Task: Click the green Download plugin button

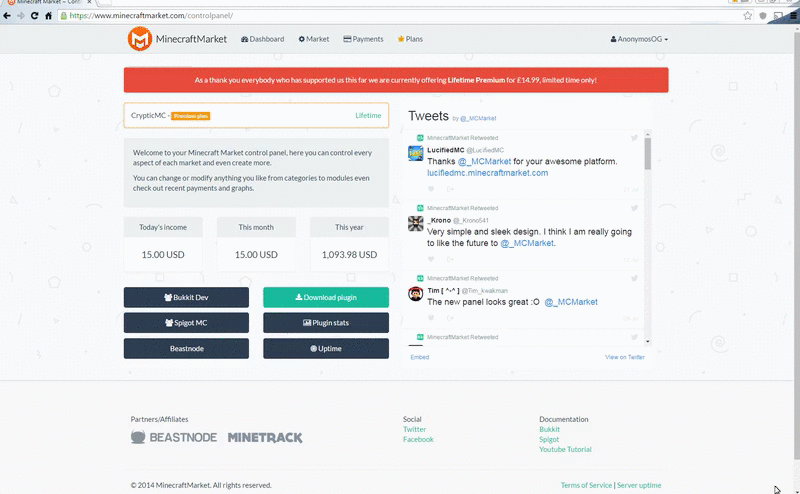Action: pyautogui.click(x=326, y=298)
